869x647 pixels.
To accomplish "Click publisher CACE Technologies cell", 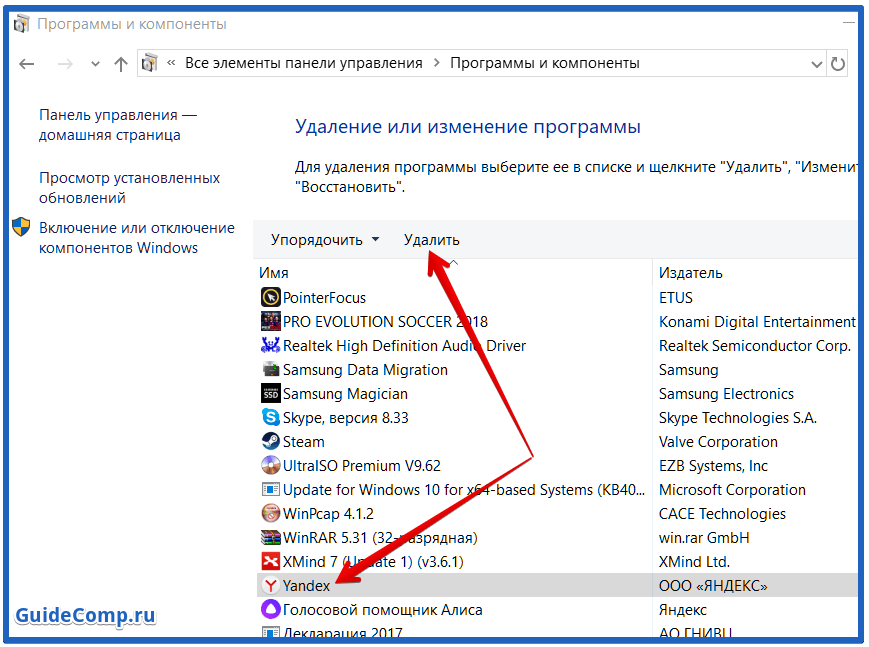I will coord(722,514).
